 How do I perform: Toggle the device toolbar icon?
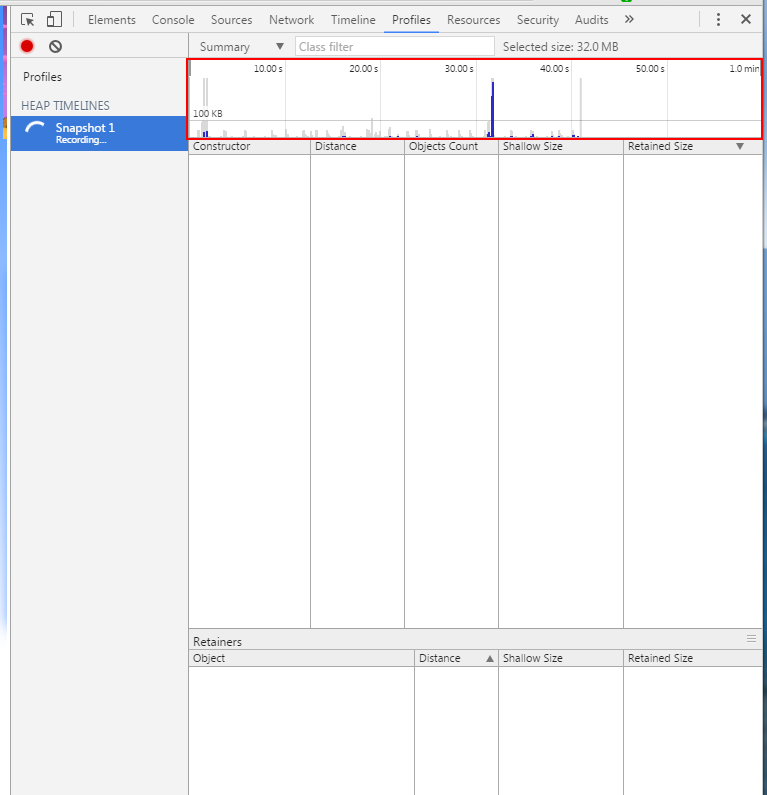[x=54, y=19]
